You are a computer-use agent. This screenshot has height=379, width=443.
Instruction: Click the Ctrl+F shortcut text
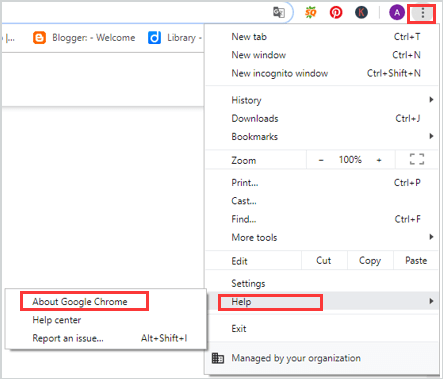[407, 219]
